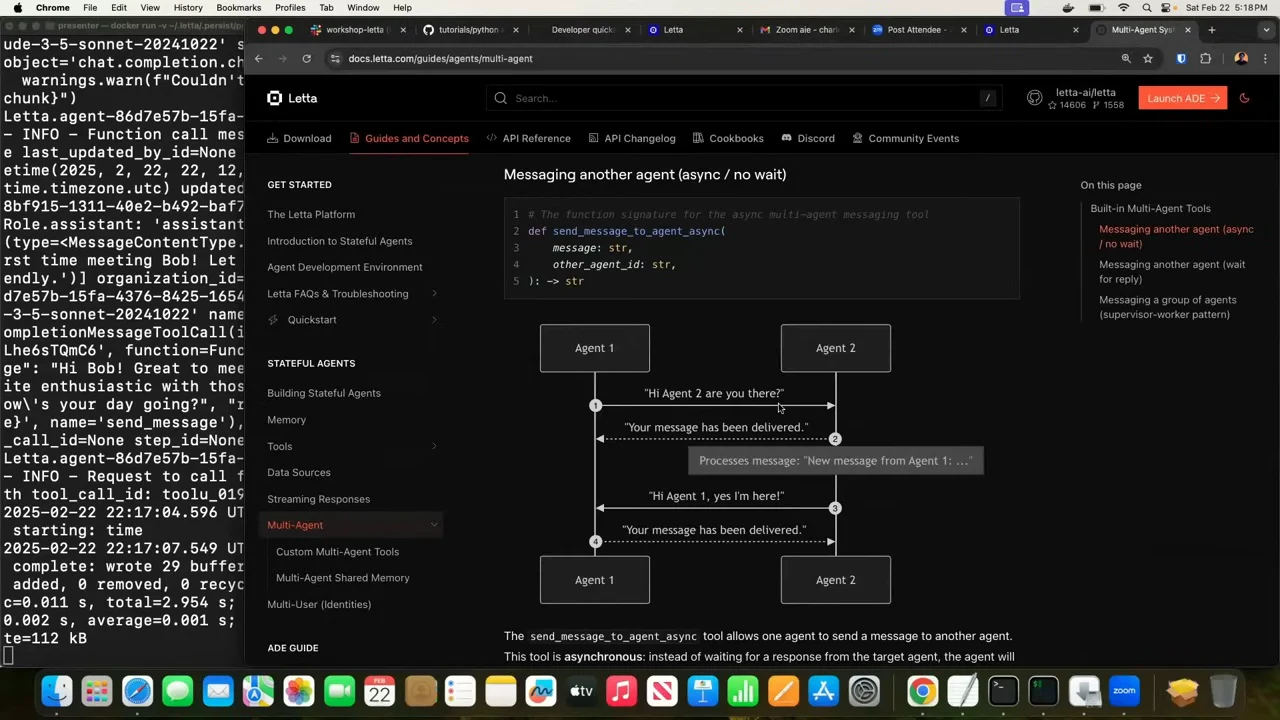Open Streaming Responses sidebar page
1280x720 pixels.
pyautogui.click(x=318, y=499)
